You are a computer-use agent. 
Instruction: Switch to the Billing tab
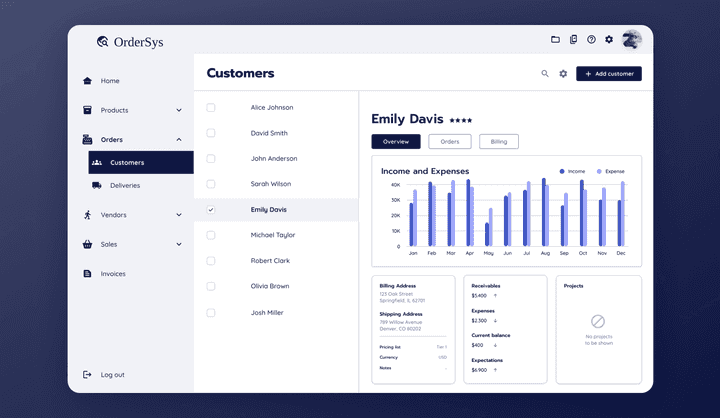499,141
